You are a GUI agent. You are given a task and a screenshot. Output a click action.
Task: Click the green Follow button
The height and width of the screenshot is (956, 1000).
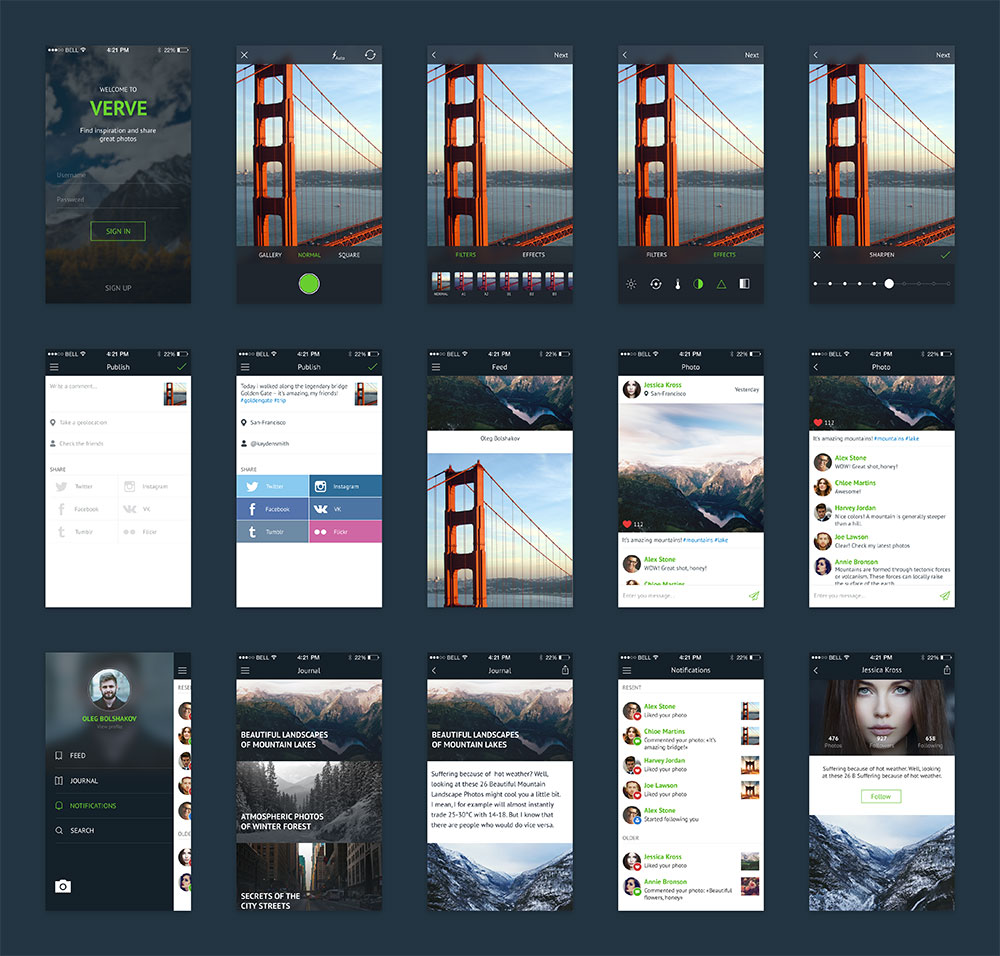(881, 796)
